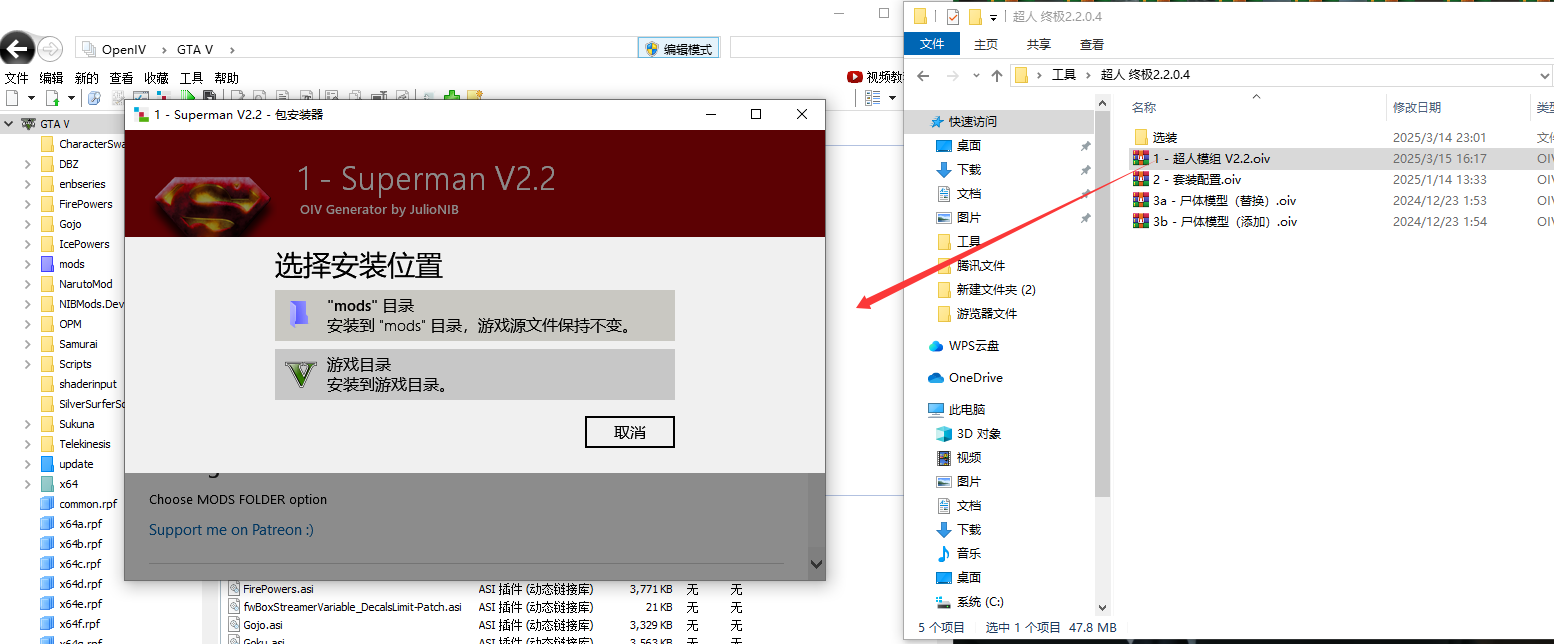The width and height of the screenshot is (1554, 644).
Task: Click the Explorer back arrow
Action: pos(923,75)
